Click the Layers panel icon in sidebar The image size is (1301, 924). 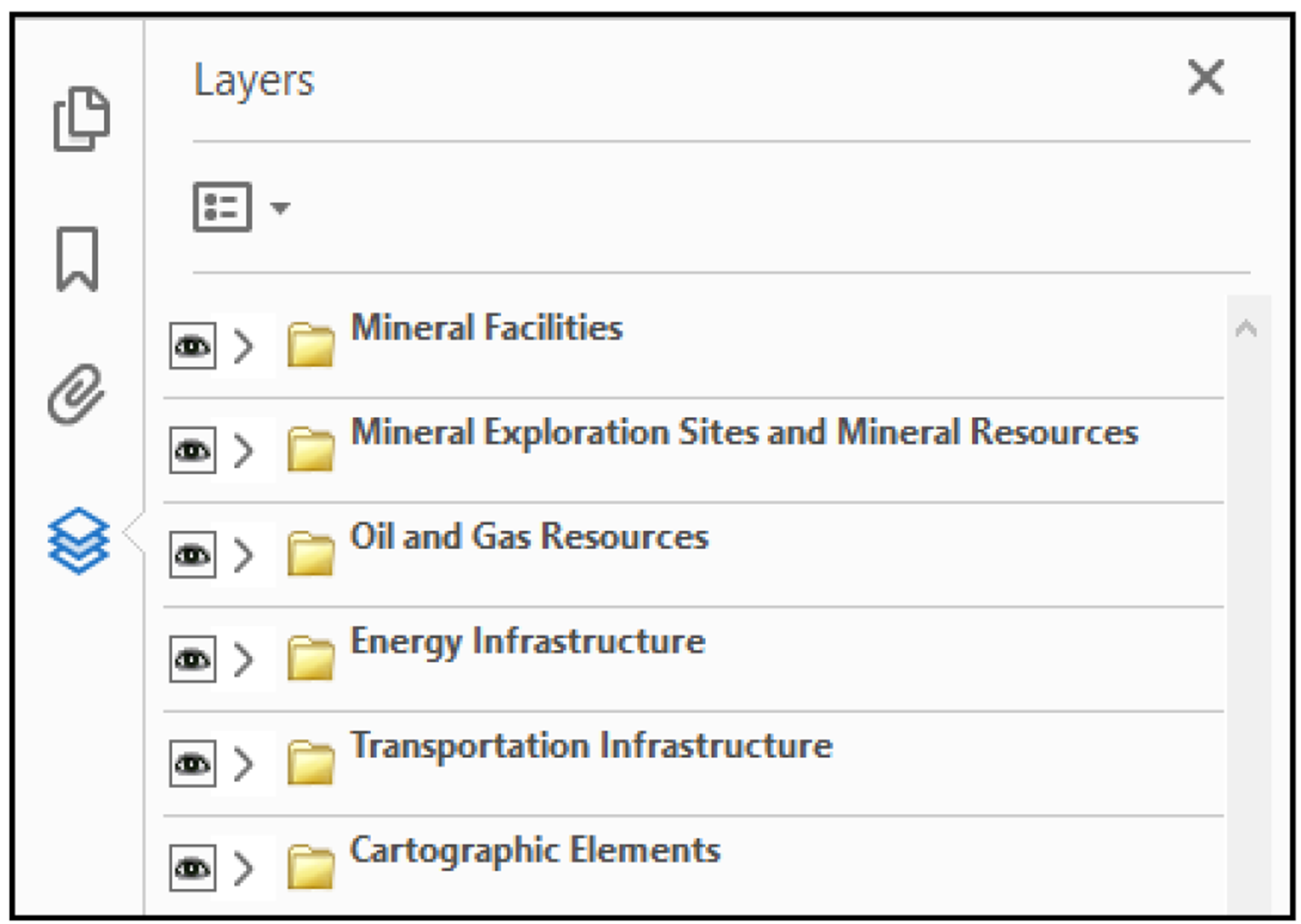[79, 540]
